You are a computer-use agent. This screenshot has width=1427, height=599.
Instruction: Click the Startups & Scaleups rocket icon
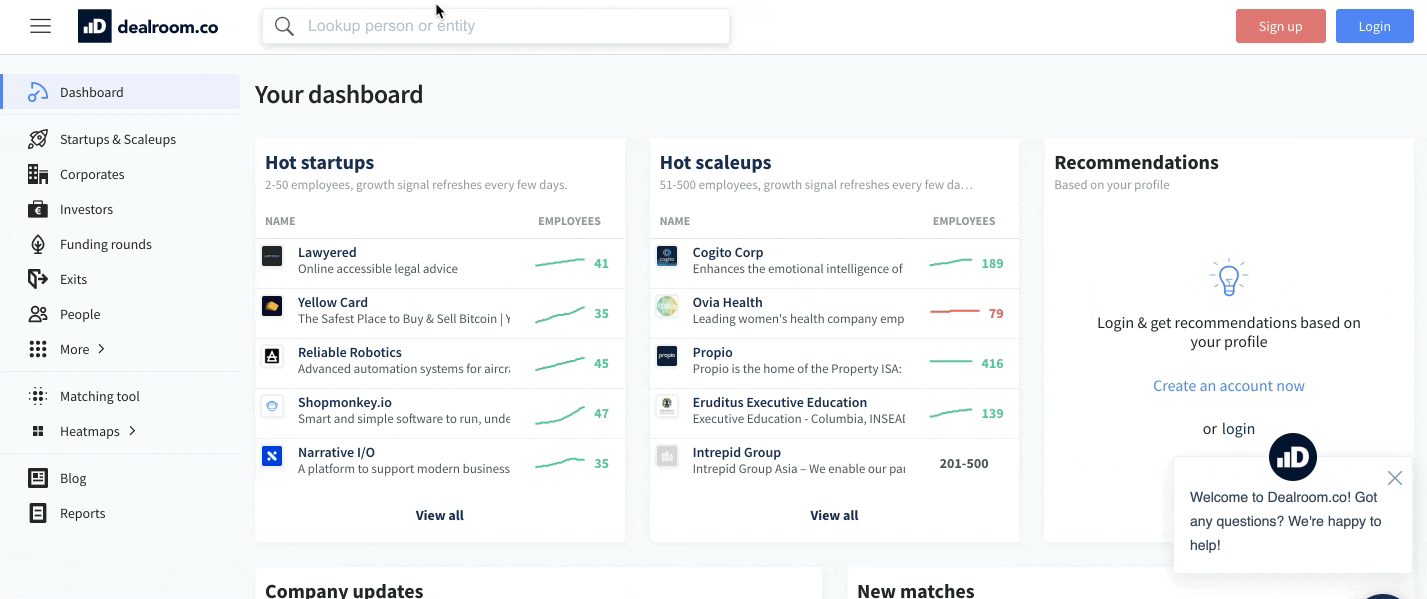click(38, 139)
